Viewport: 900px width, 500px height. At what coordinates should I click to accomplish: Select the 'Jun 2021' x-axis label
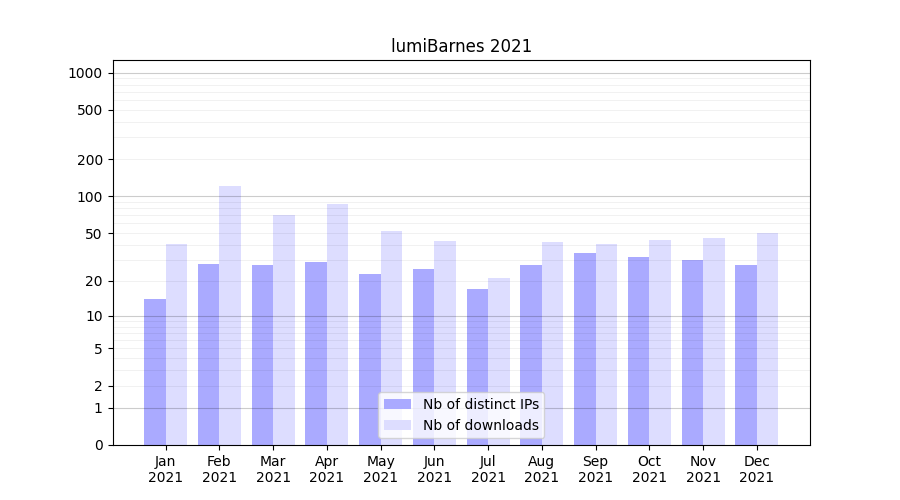434,469
